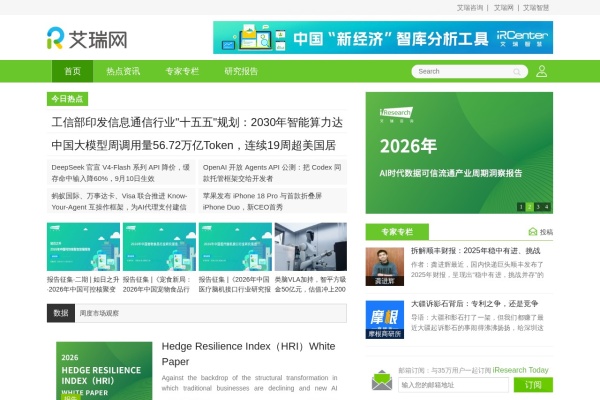This screenshot has width=600, height=400.
Task: Open Hedge Resilience Index White Paper title
Action: (x=248, y=354)
